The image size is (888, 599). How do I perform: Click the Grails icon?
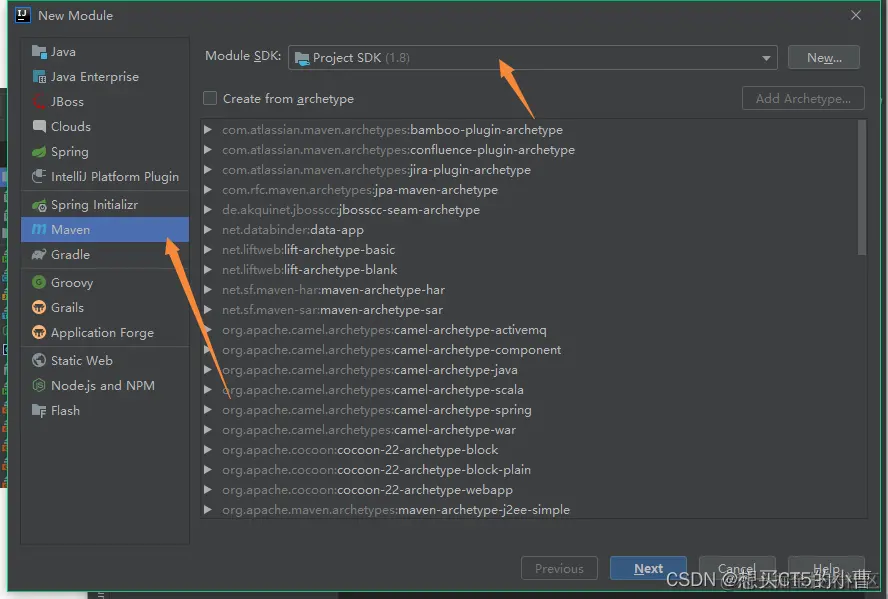tap(39, 307)
